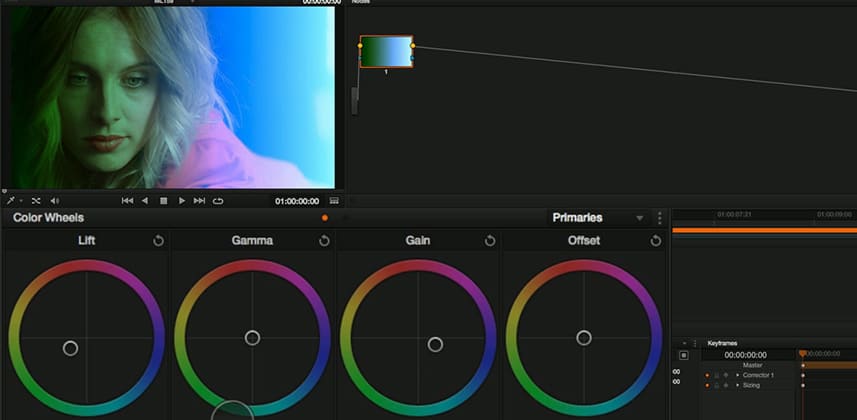Click the Color Wheels panel title
This screenshot has height=420, width=857.
coord(49,218)
